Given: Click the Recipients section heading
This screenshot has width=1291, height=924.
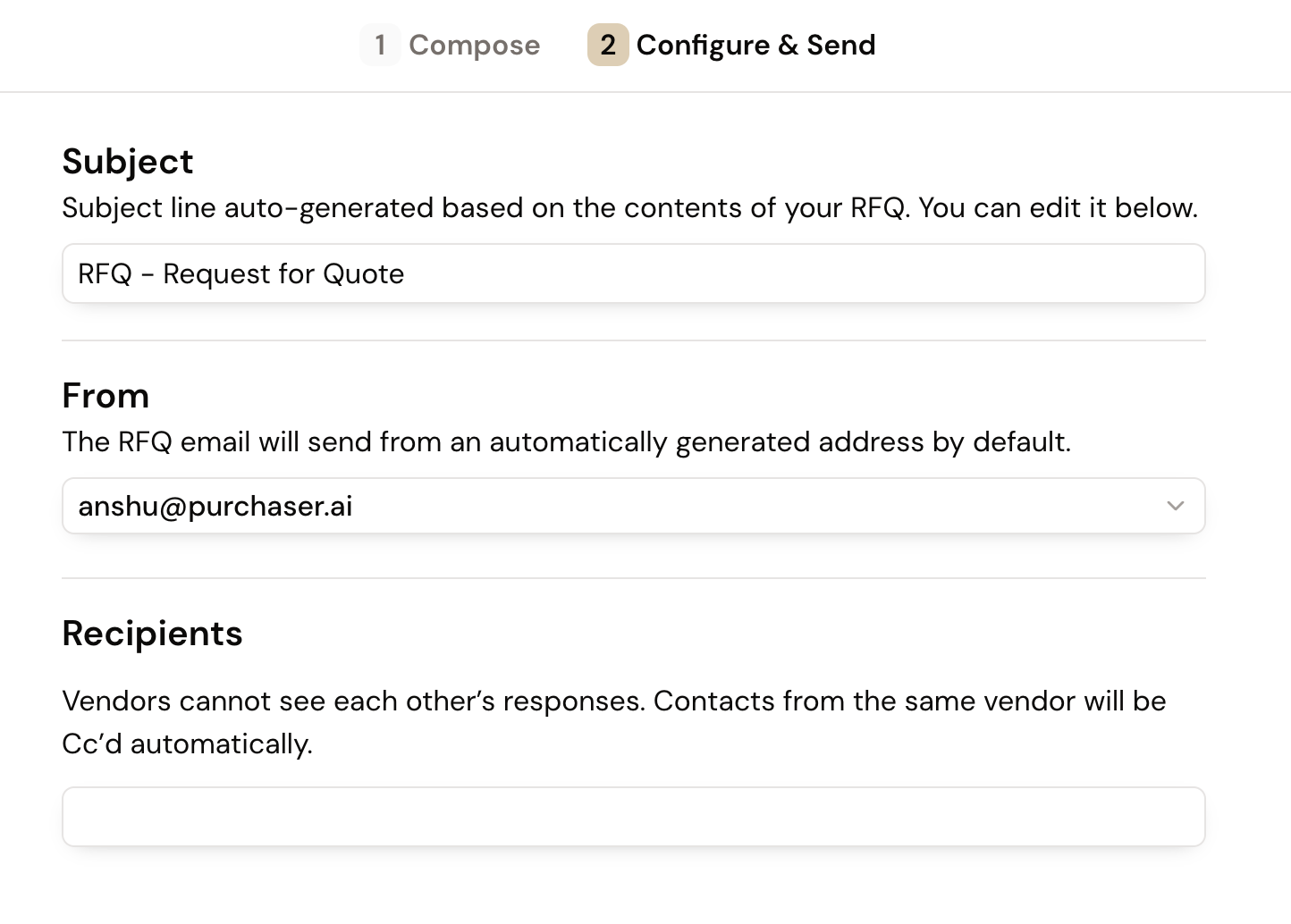Looking at the screenshot, I should pyautogui.click(x=152, y=634).
